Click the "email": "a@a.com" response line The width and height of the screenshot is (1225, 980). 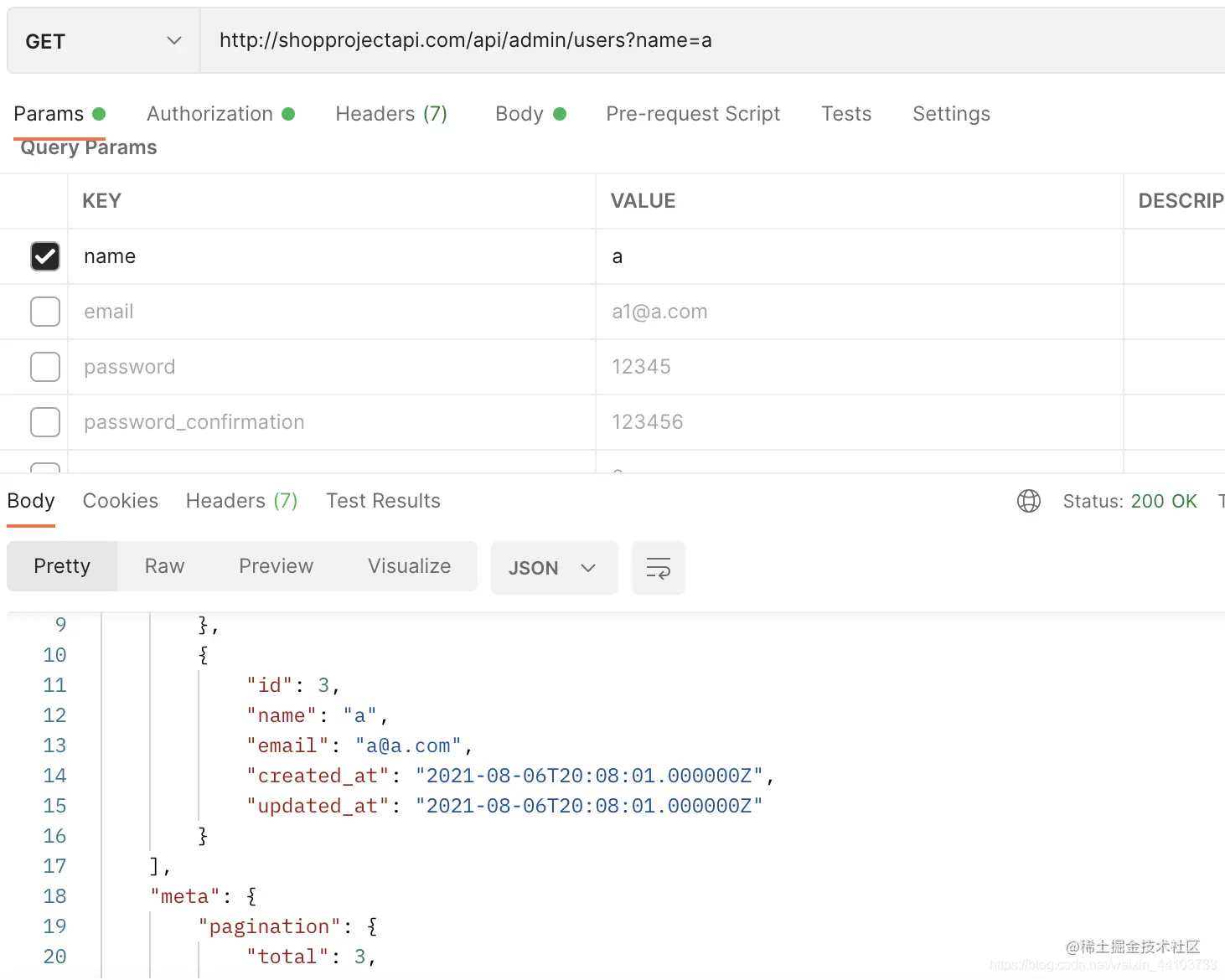click(x=359, y=745)
